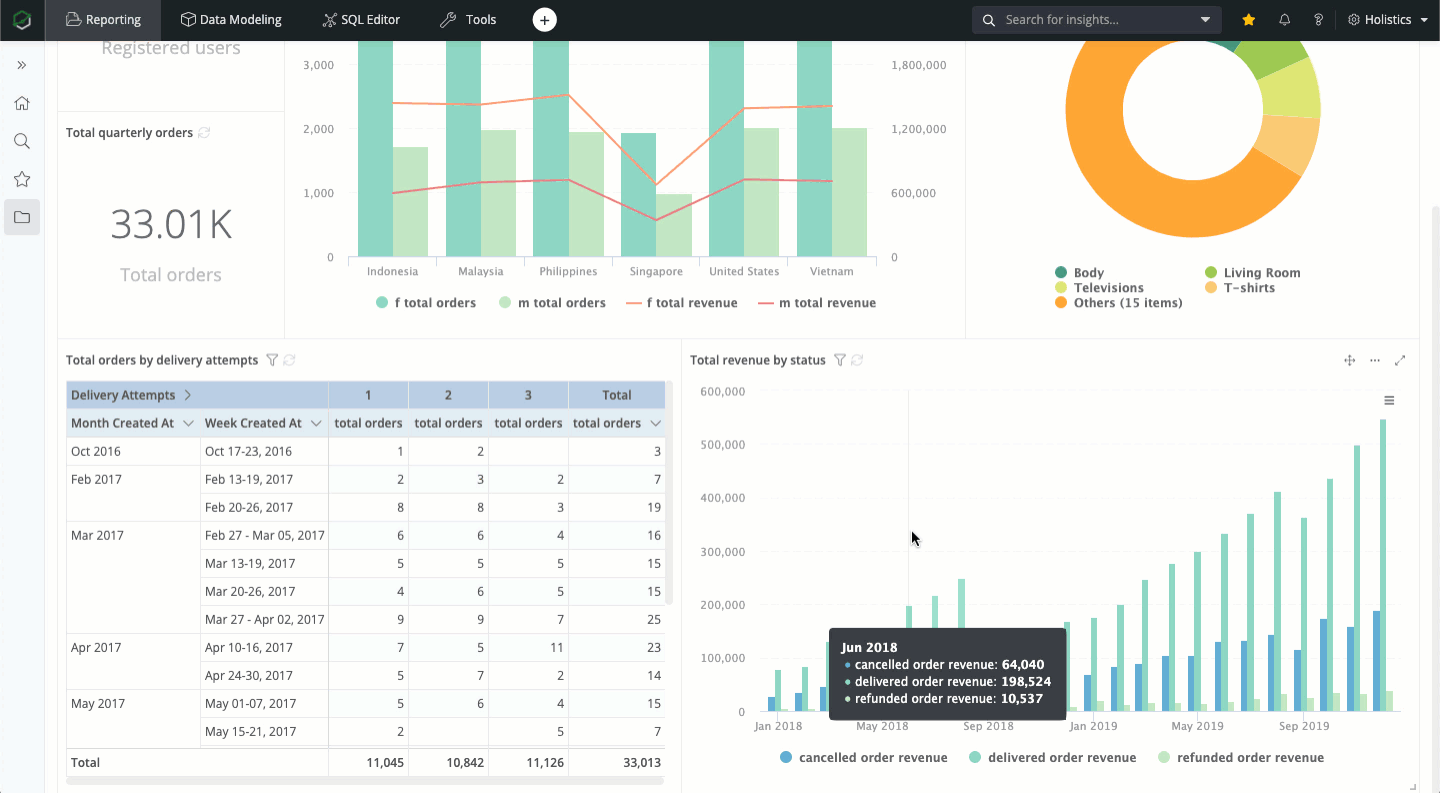The width and height of the screenshot is (1440, 793).
Task: Open the folder icon in sidebar
Action: coord(22,217)
